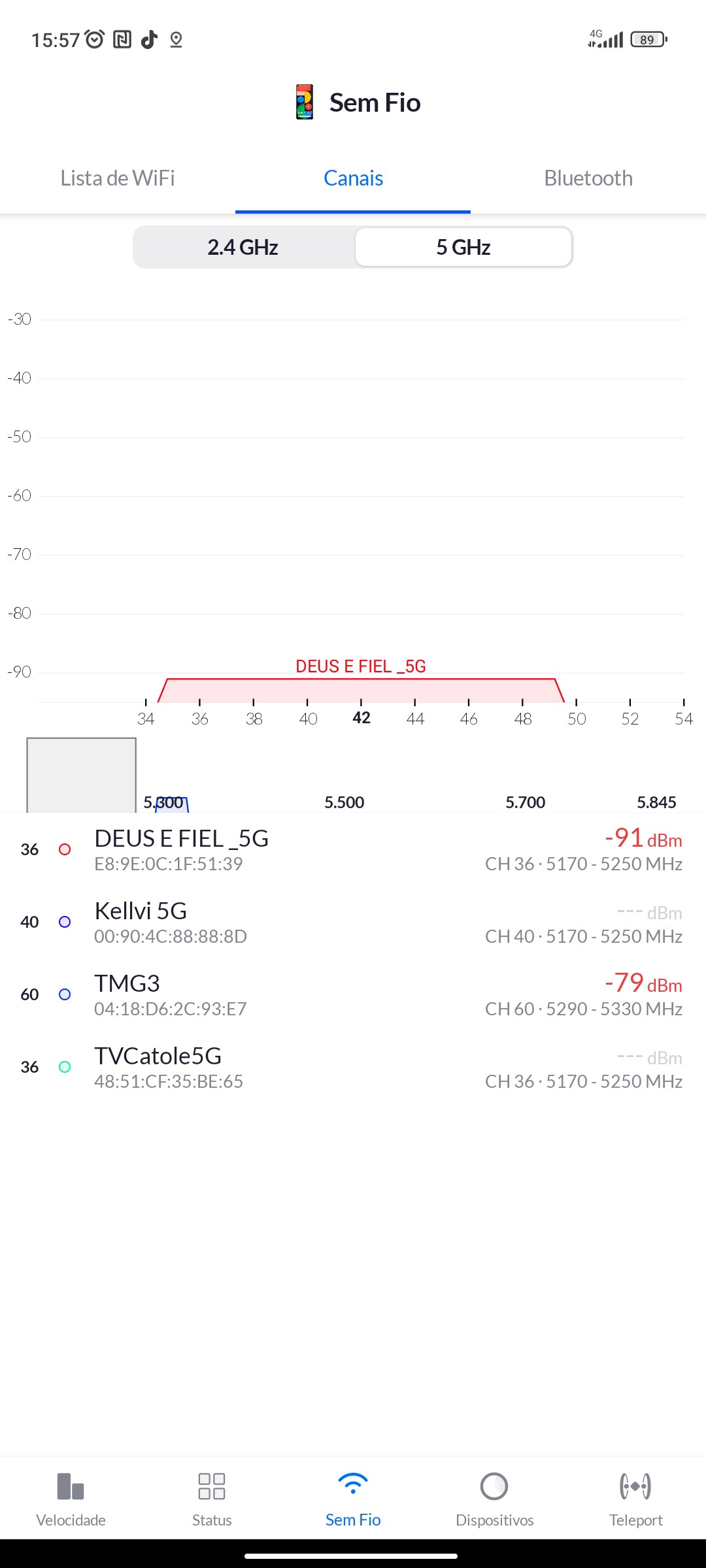The image size is (706, 1568).
Task: Open the Bluetooth tab
Action: (x=588, y=178)
